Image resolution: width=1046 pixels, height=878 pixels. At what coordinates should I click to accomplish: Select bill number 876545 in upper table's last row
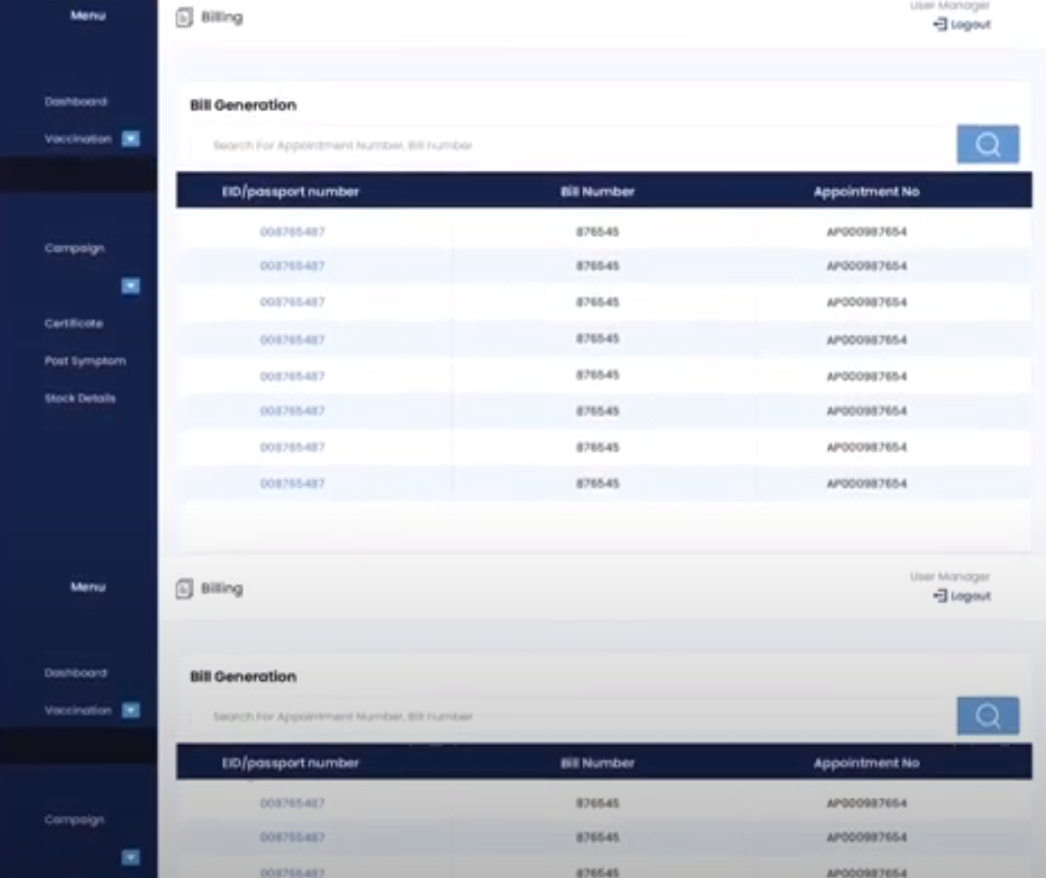[598, 483]
